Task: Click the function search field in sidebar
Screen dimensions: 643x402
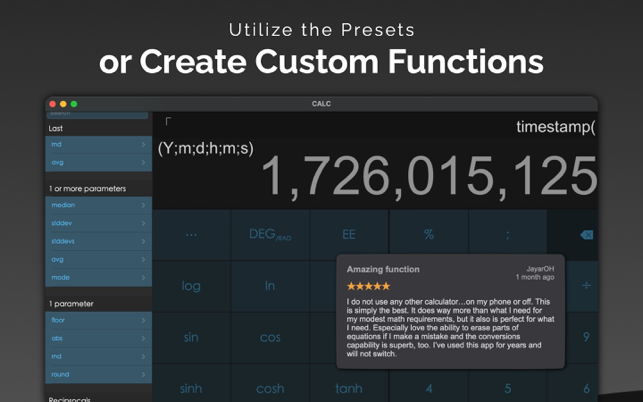Action: pos(98,114)
